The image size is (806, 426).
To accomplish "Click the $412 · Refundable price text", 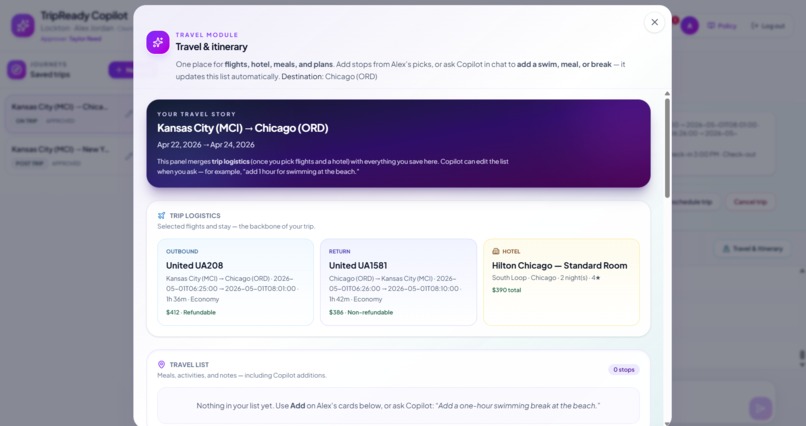I will [x=191, y=312].
